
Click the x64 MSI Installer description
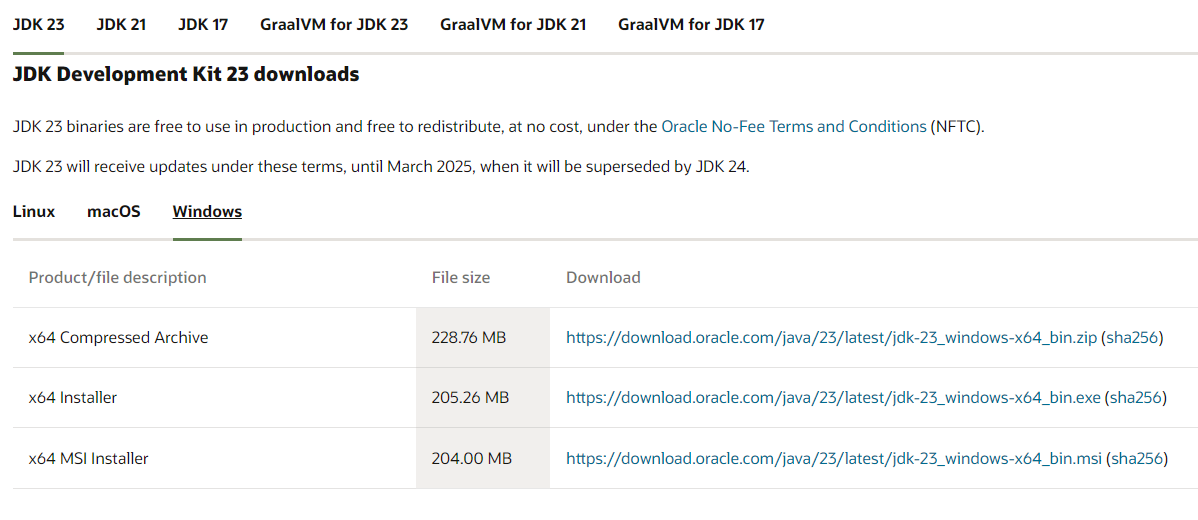(89, 459)
